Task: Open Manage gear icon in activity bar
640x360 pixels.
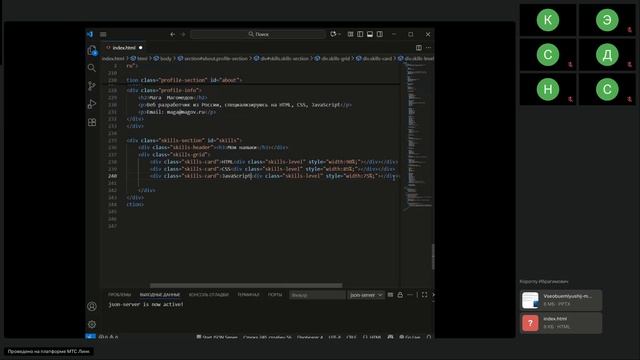Action: pos(92,324)
